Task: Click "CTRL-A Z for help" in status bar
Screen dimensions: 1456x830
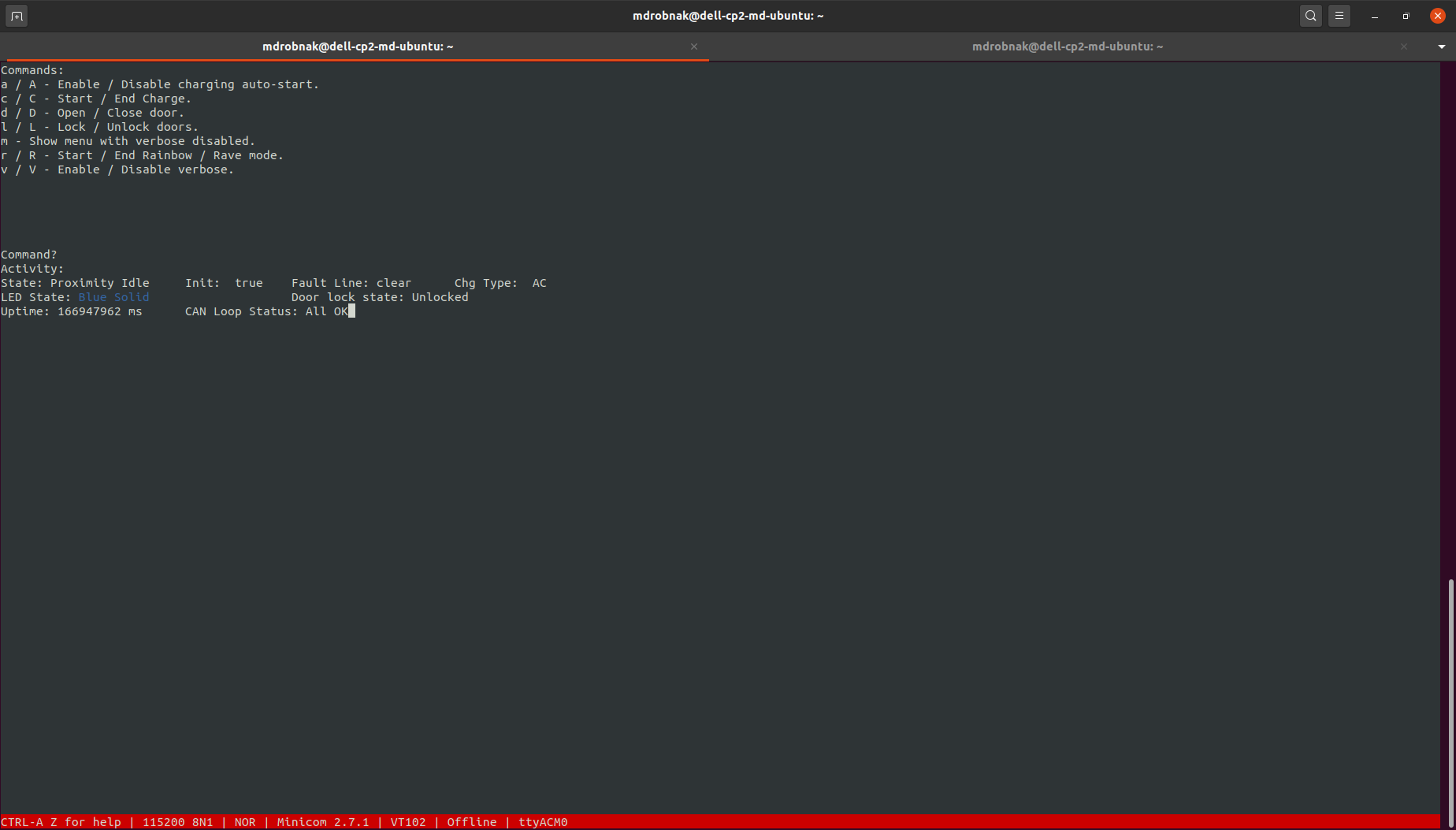Action: [x=61, y=822]
